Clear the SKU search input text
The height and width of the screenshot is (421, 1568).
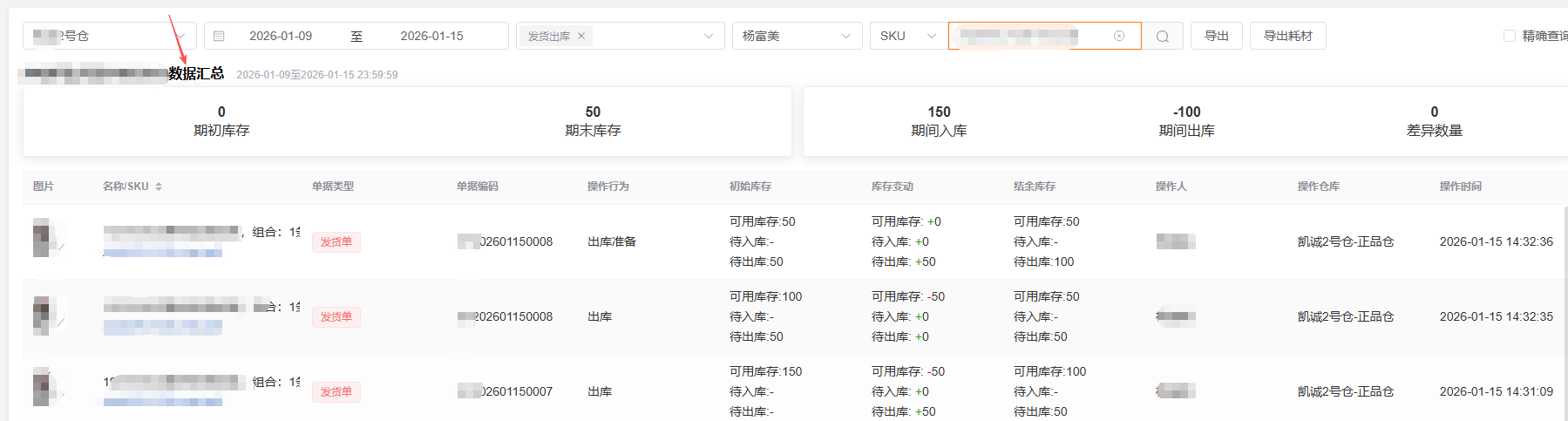coord(1119,36)
